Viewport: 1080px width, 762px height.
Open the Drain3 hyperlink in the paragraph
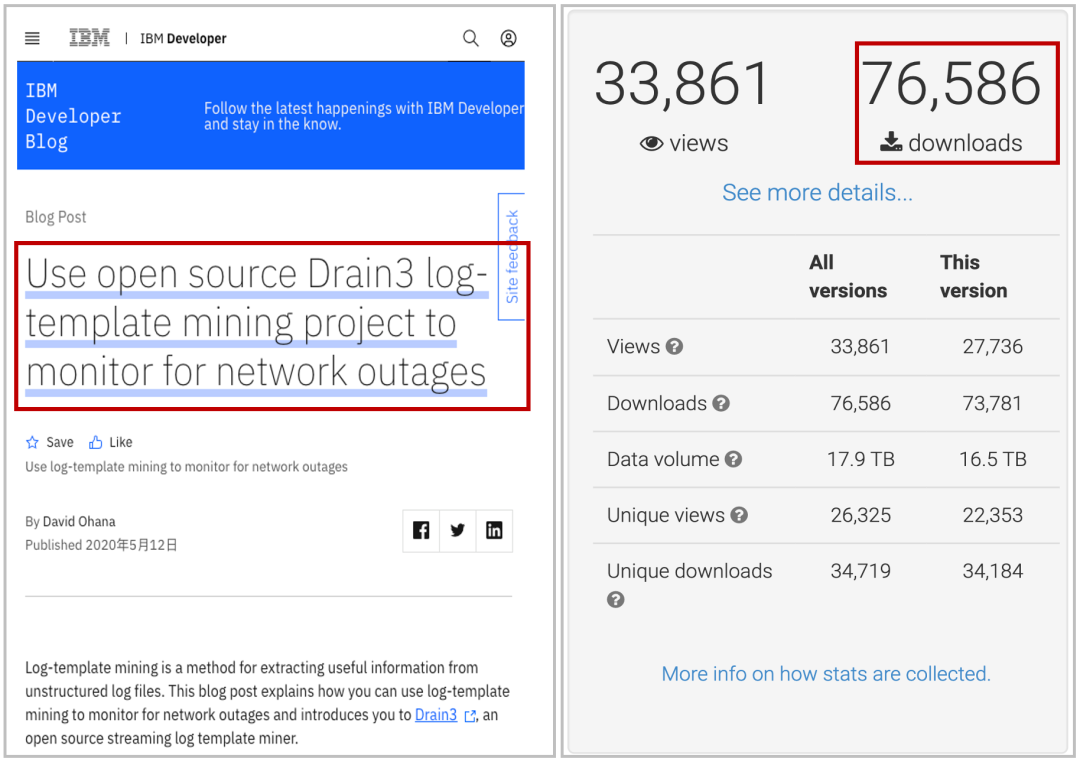(x=436, y=715)
